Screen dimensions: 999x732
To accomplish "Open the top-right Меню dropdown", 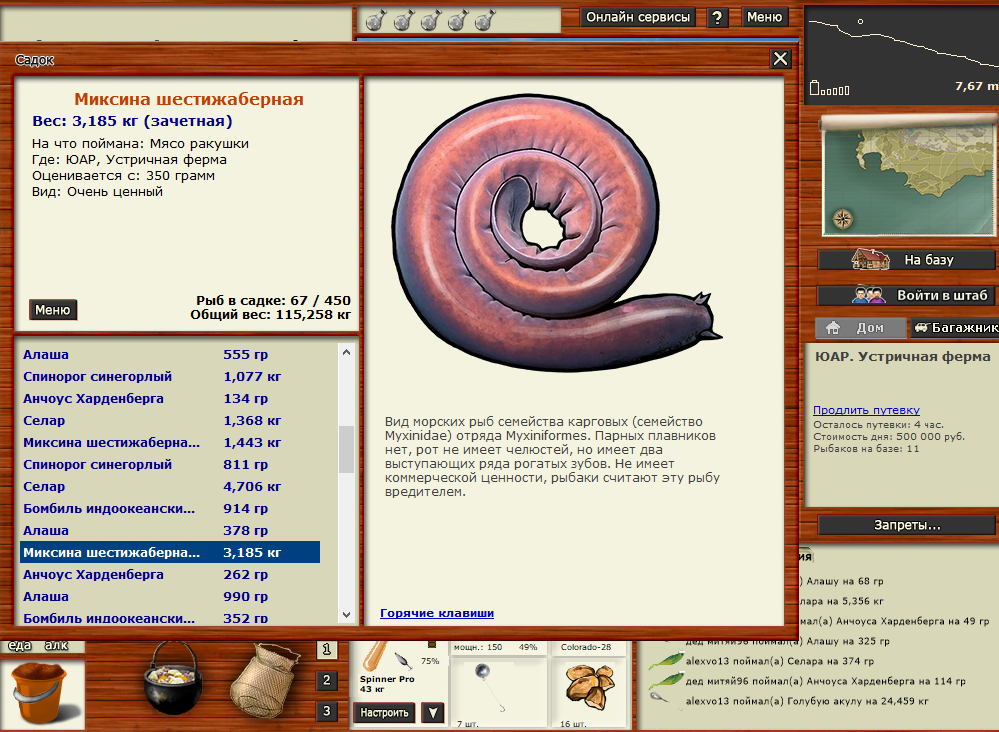I will pyautogui.click(x=764, y=17).
